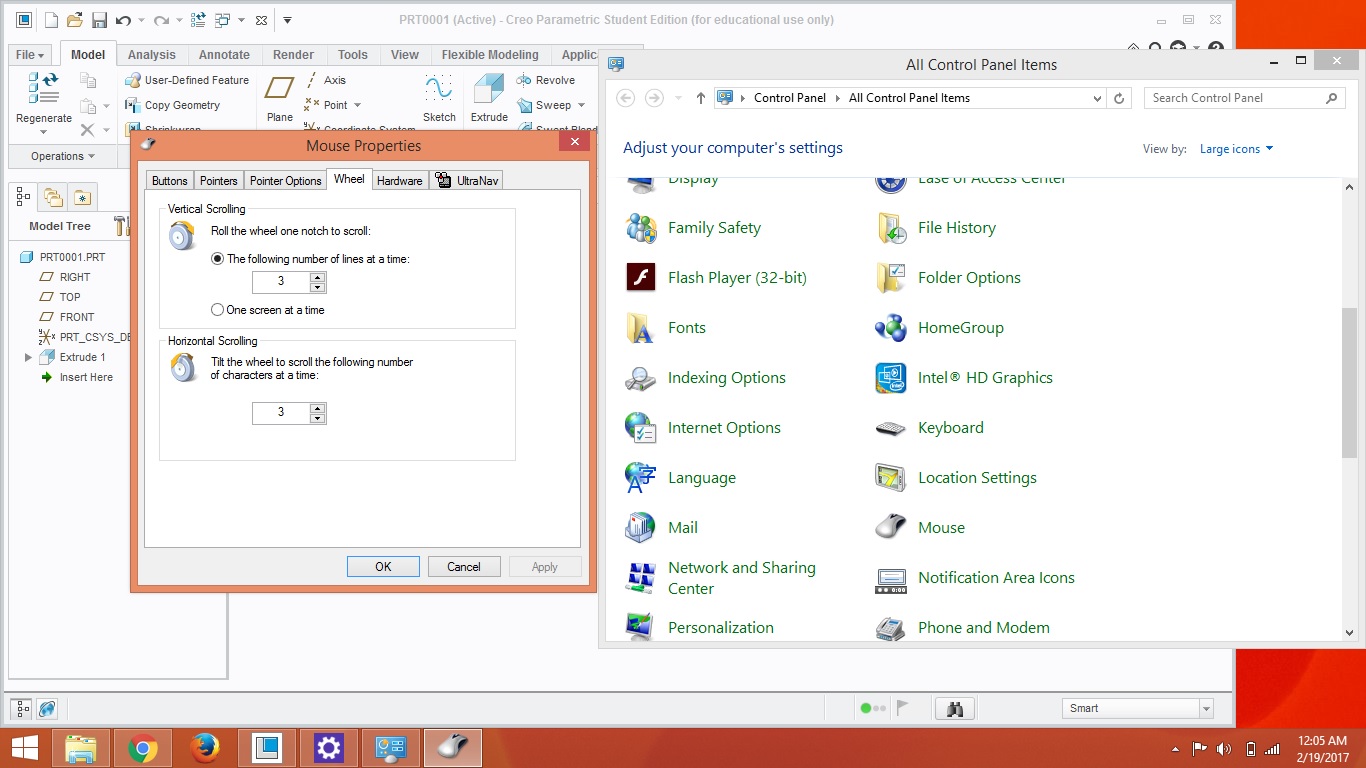1366x768 pixels.
Task: Click the Search Control Panel field
Action: click(1244, 98)
